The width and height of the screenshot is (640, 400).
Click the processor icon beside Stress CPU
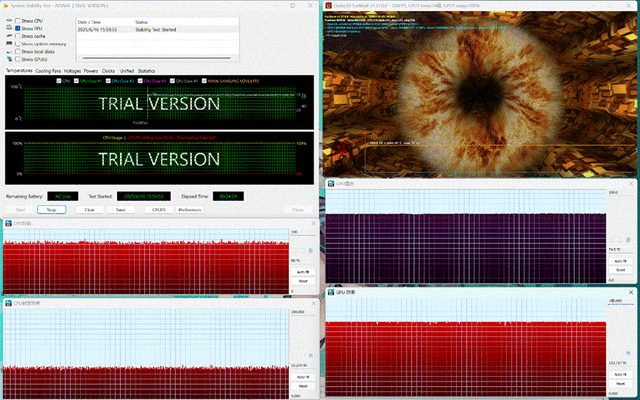pyautogui.click(x=9, y=20)
